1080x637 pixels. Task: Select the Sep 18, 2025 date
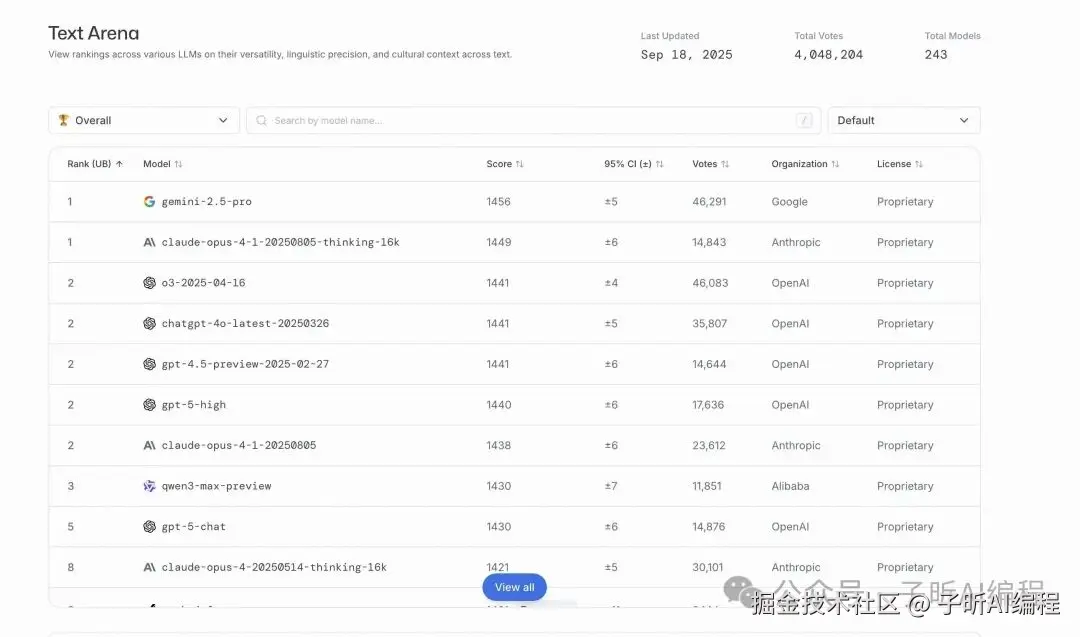[x=687, y=54]
